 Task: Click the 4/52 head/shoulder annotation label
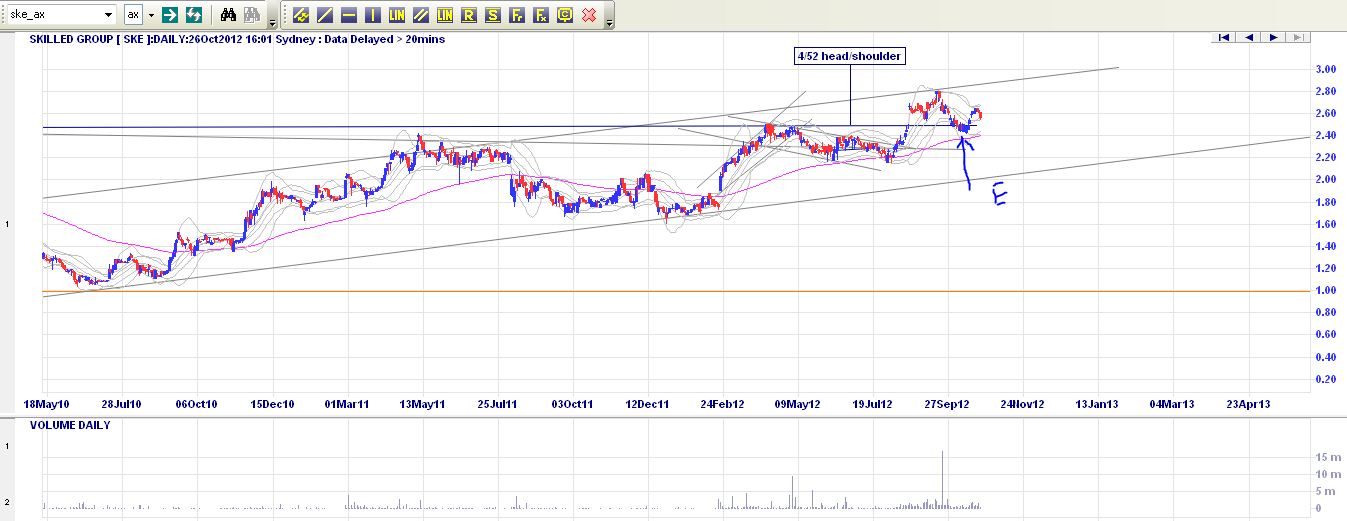(x=849, y=57)
